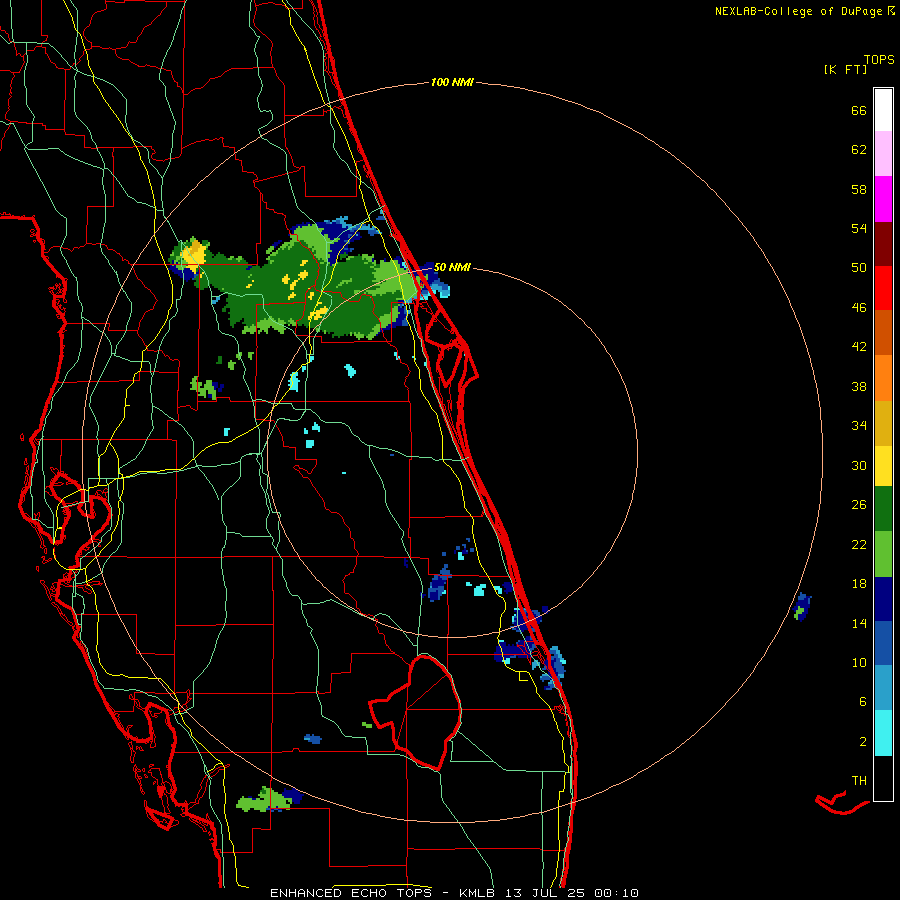Click the [K FT] units label
Image resolution: width=900 pixels, height=900 pixels.
845,69
